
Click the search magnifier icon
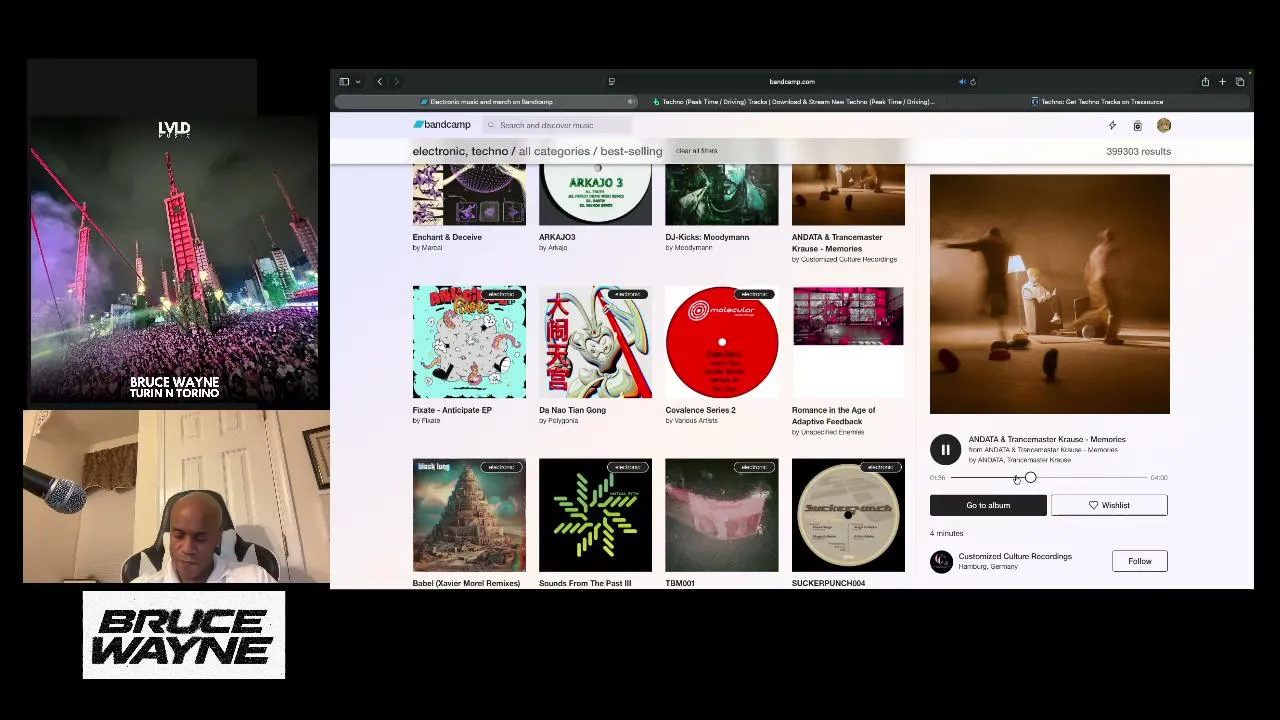pyautogui.click(x=490, y=125)
